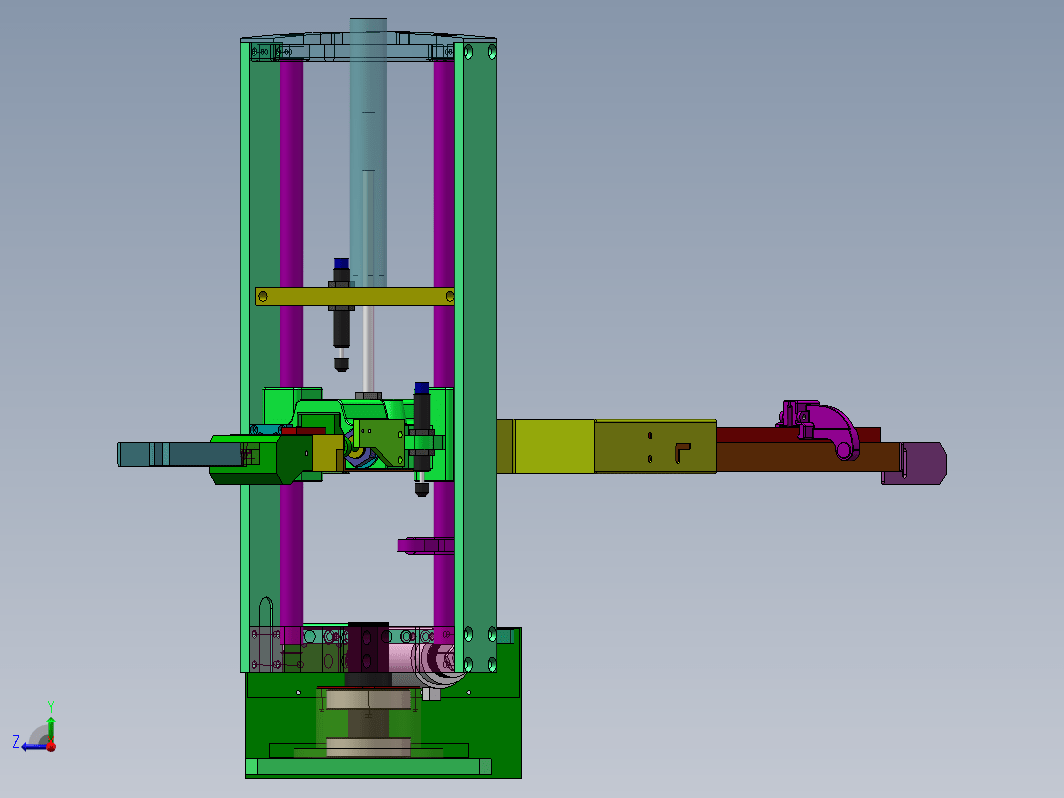The height and width of the screenshot is (798, 1064).
Task: Click the red origin dot of the orientation triad
Action: click(51, 746)
